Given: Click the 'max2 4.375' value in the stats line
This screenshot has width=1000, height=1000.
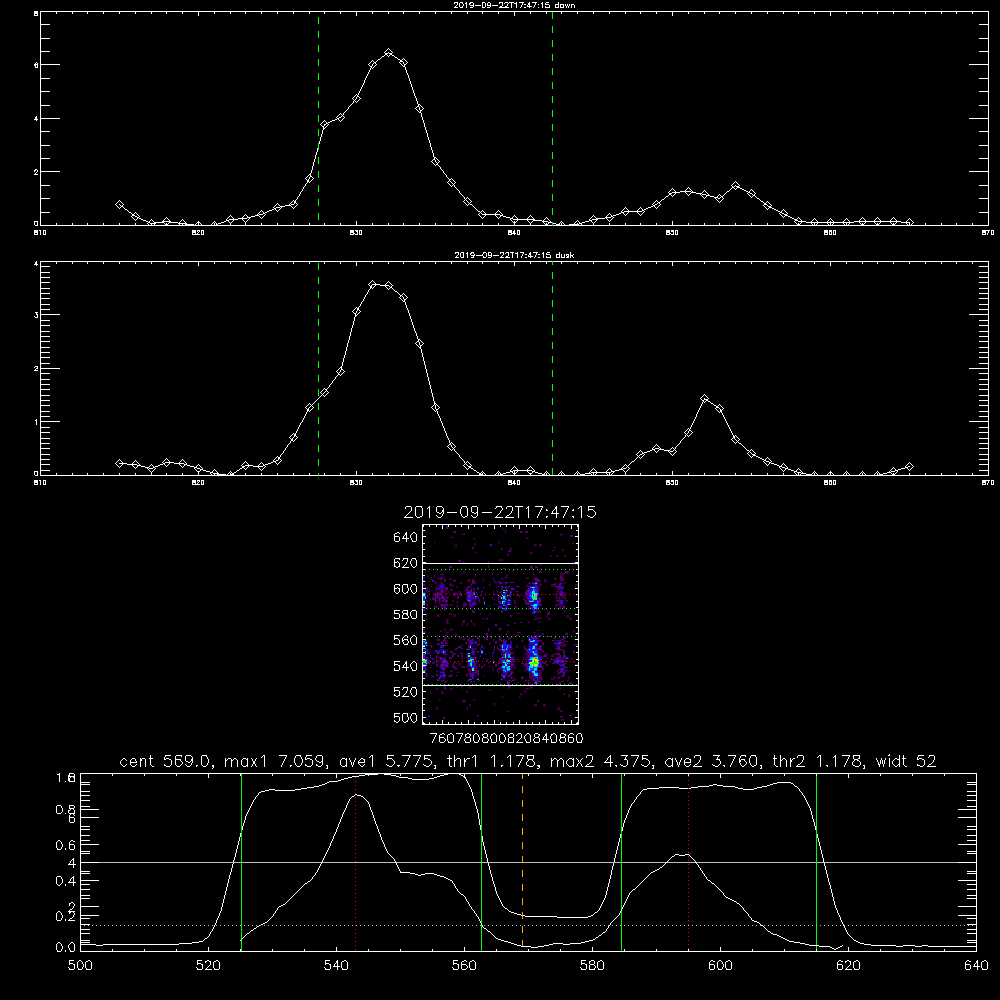Looking at the screenshot, I should (x=603, y=761).
